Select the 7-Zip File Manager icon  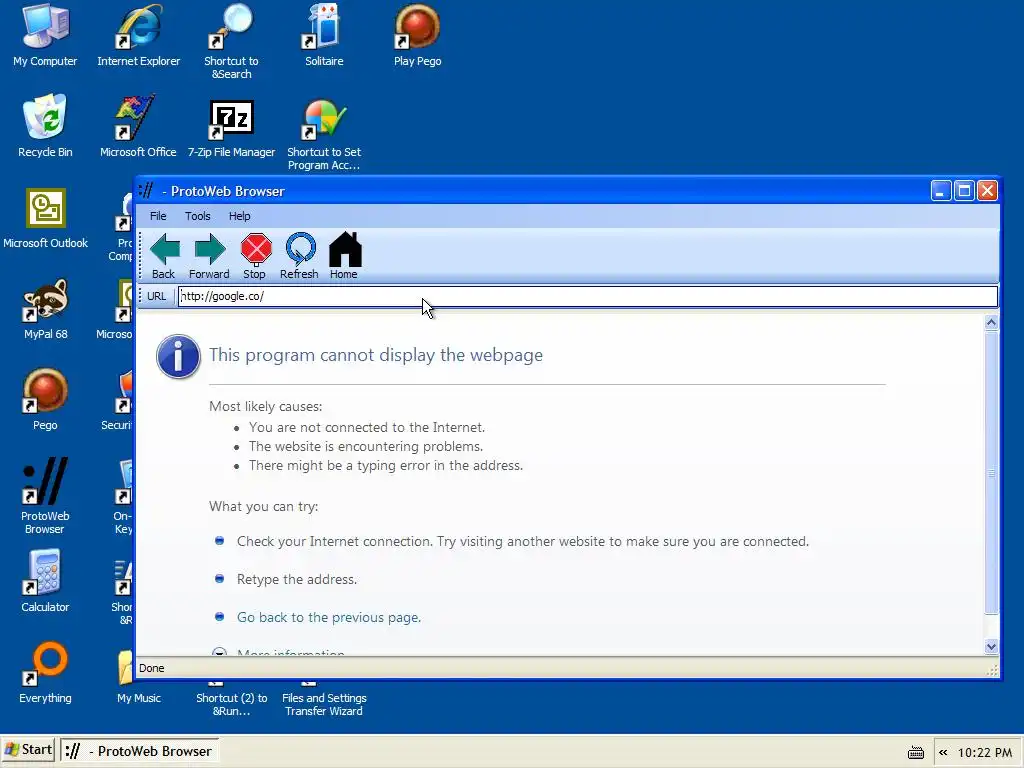point(231,127)
